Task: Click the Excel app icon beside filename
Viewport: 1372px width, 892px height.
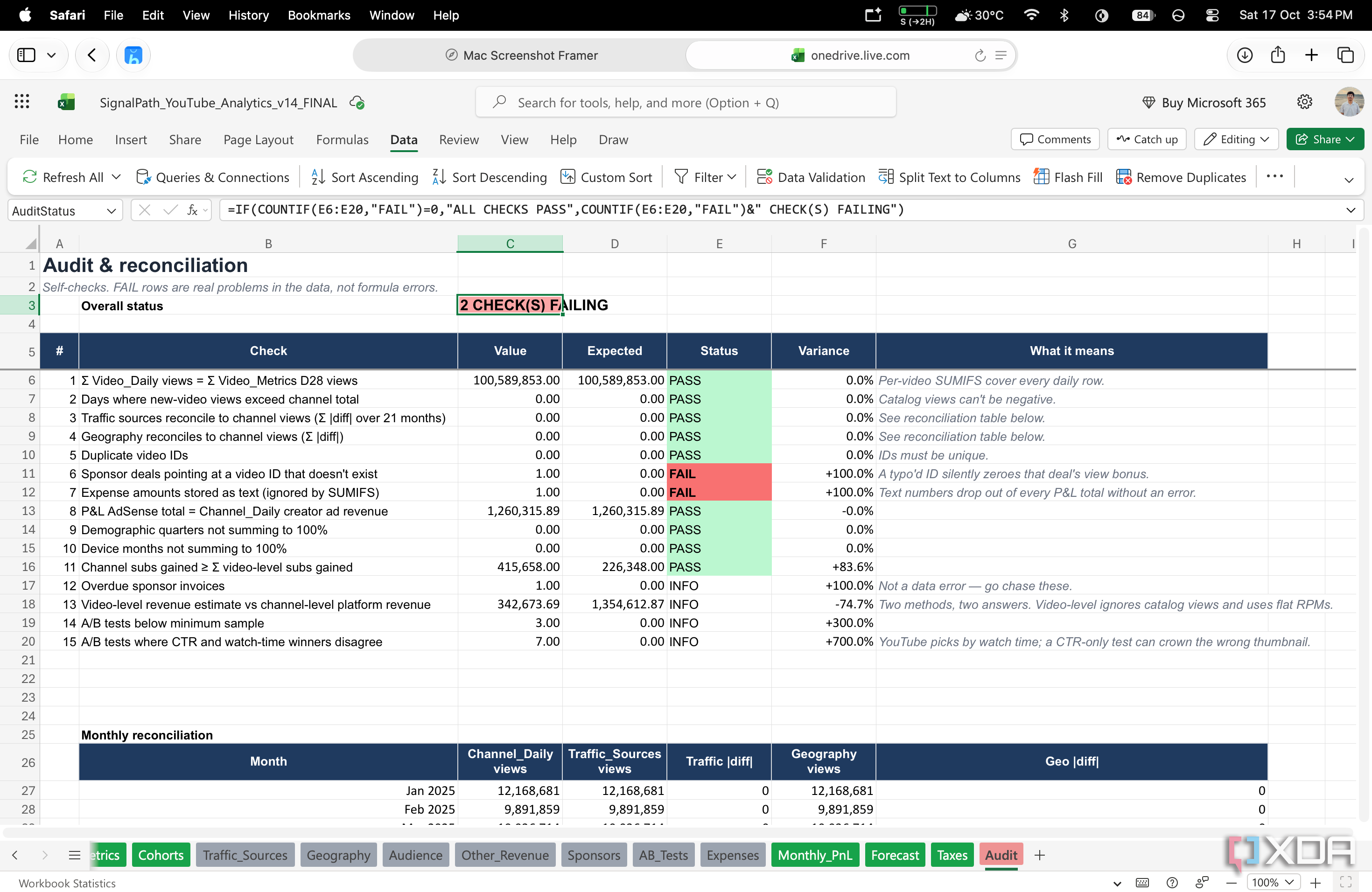Action: click(66, 103)
